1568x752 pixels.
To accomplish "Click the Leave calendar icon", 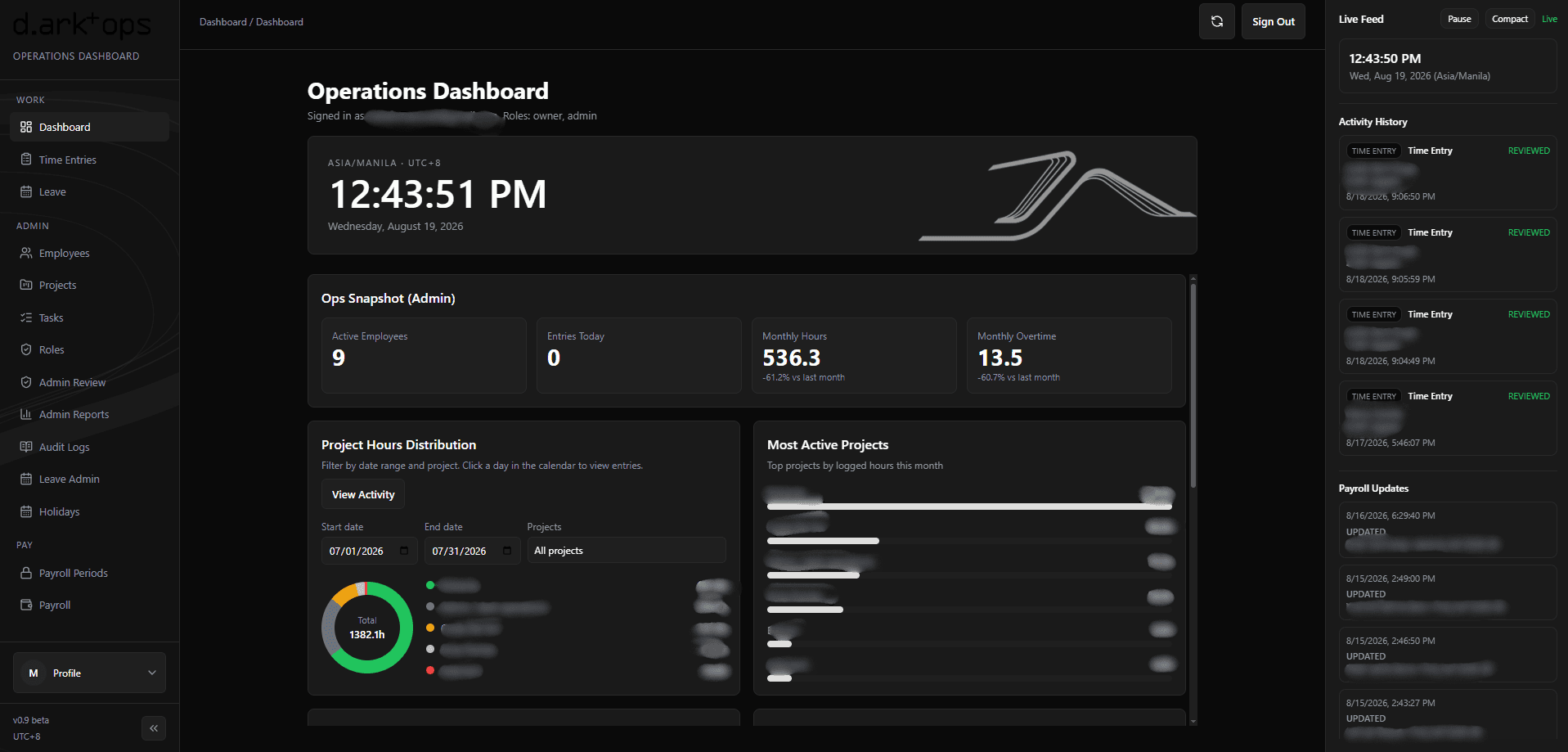I will point(26,191).
